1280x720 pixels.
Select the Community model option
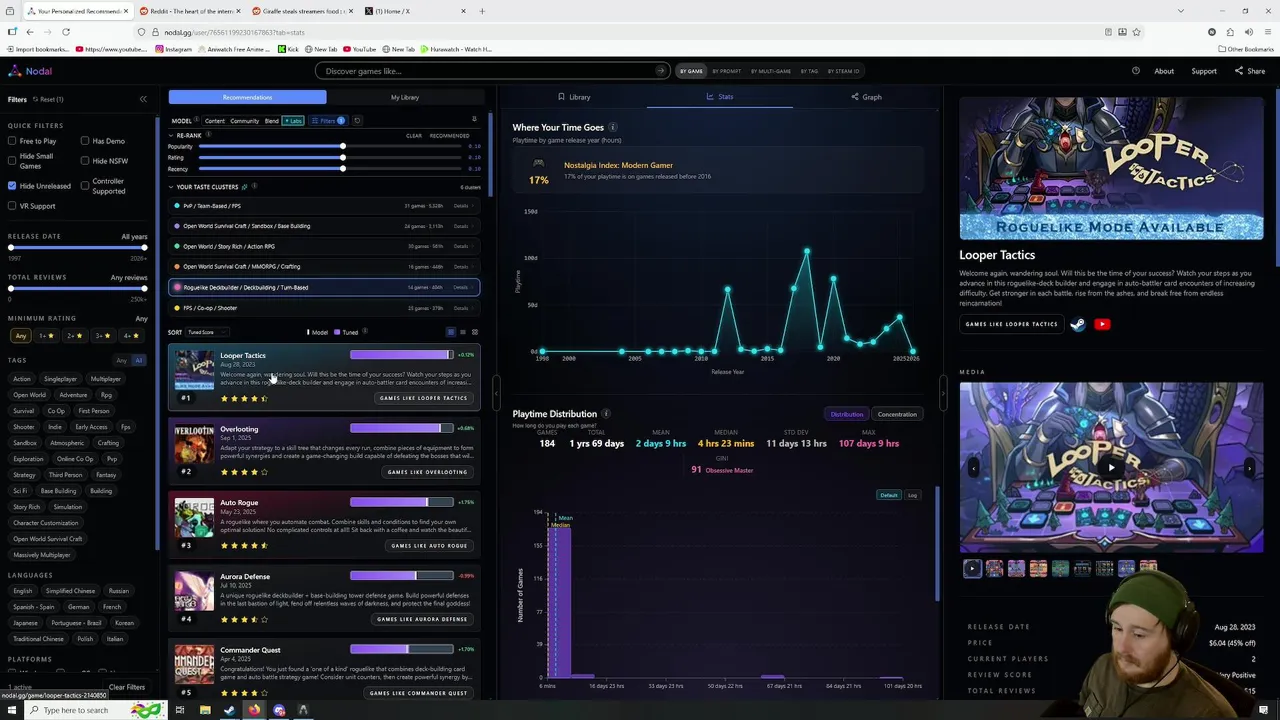coord(244,121)
